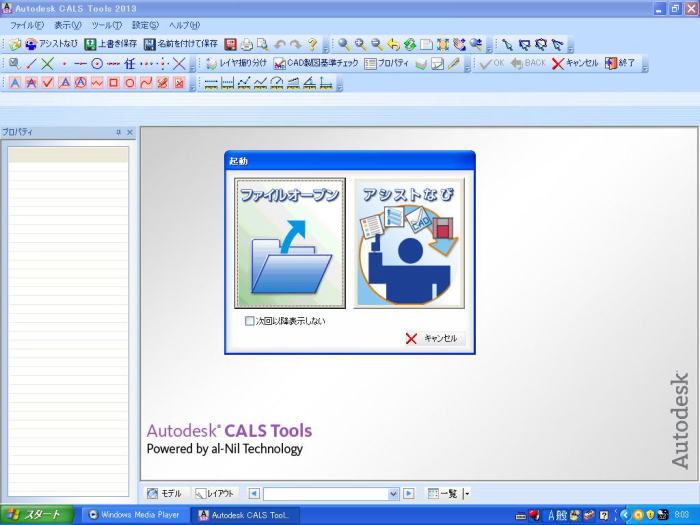This screenshot has width=700, height=525.
Task: Expand the selection toolbar overflow arrow
Action: pyautogui.click(x=571, y=46)
